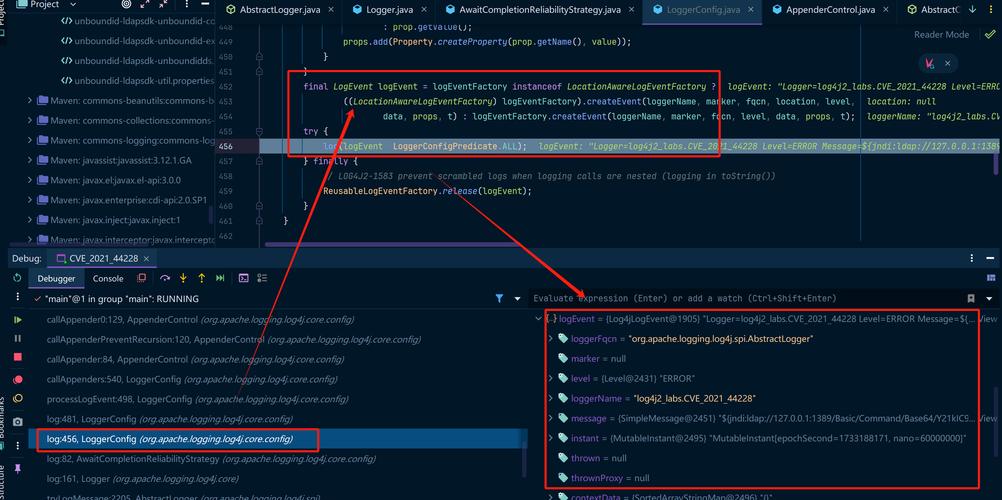Select opened file target icon in Project panel
Image resolution: width=1002 pixels, height=500 pixels.
coord(126,4)
